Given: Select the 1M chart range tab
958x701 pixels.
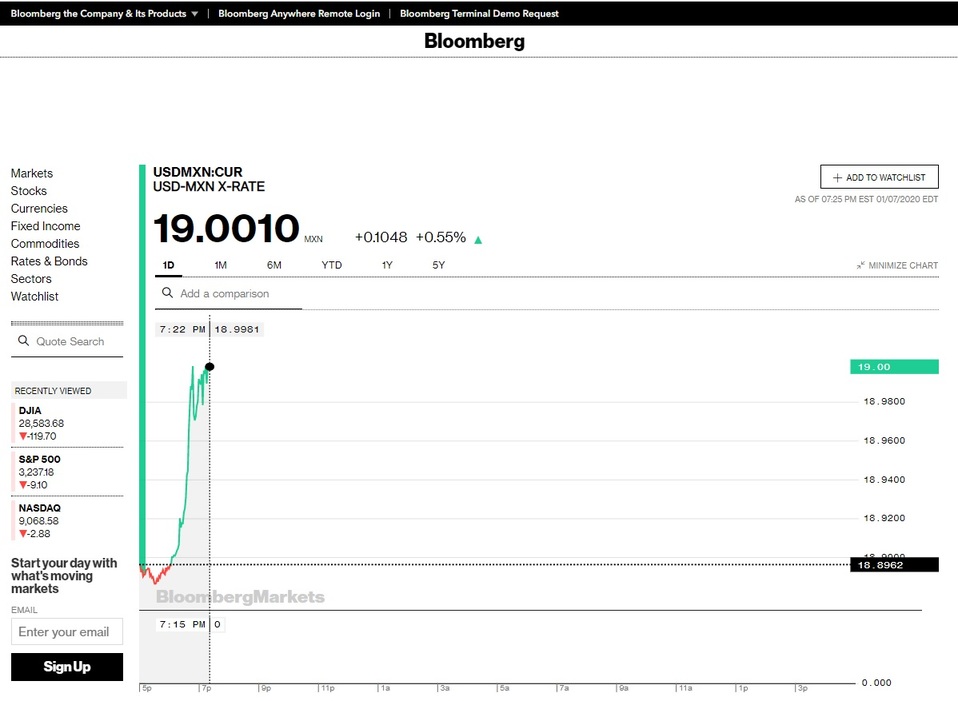Looking at the screenshot, I should [x=221, y=265].
